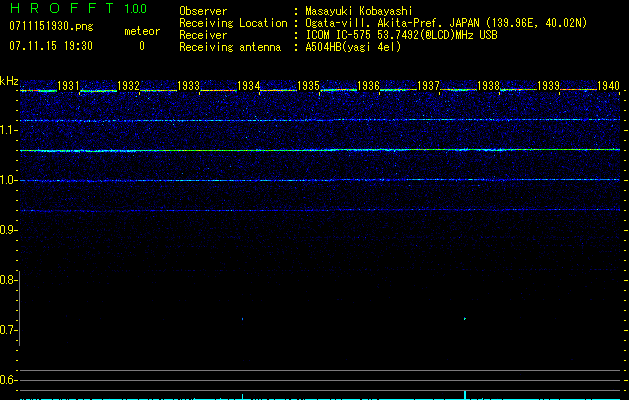Select the 1934 time marker

249,86
